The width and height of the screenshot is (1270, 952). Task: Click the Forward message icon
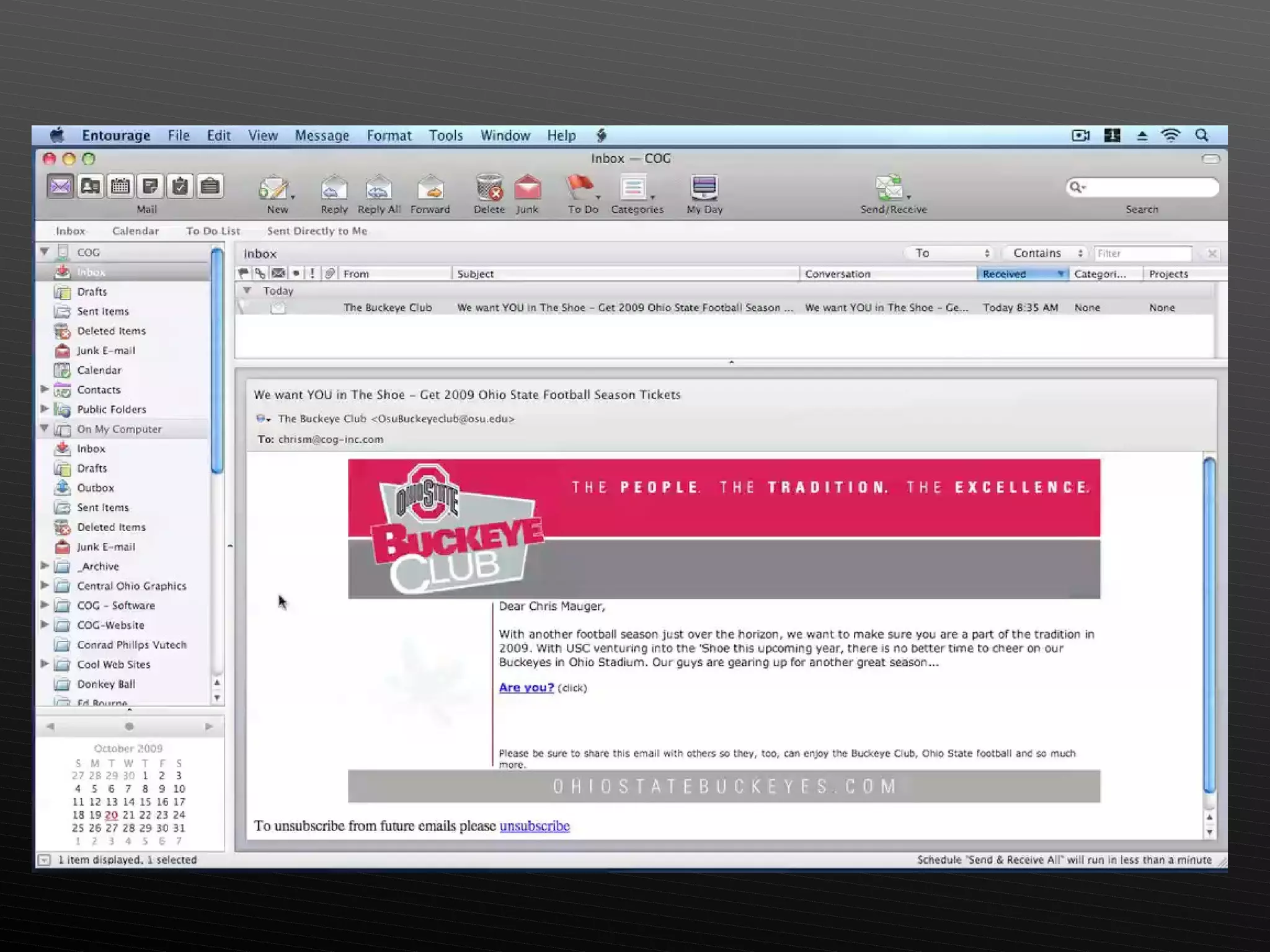(x=430, y=188)
